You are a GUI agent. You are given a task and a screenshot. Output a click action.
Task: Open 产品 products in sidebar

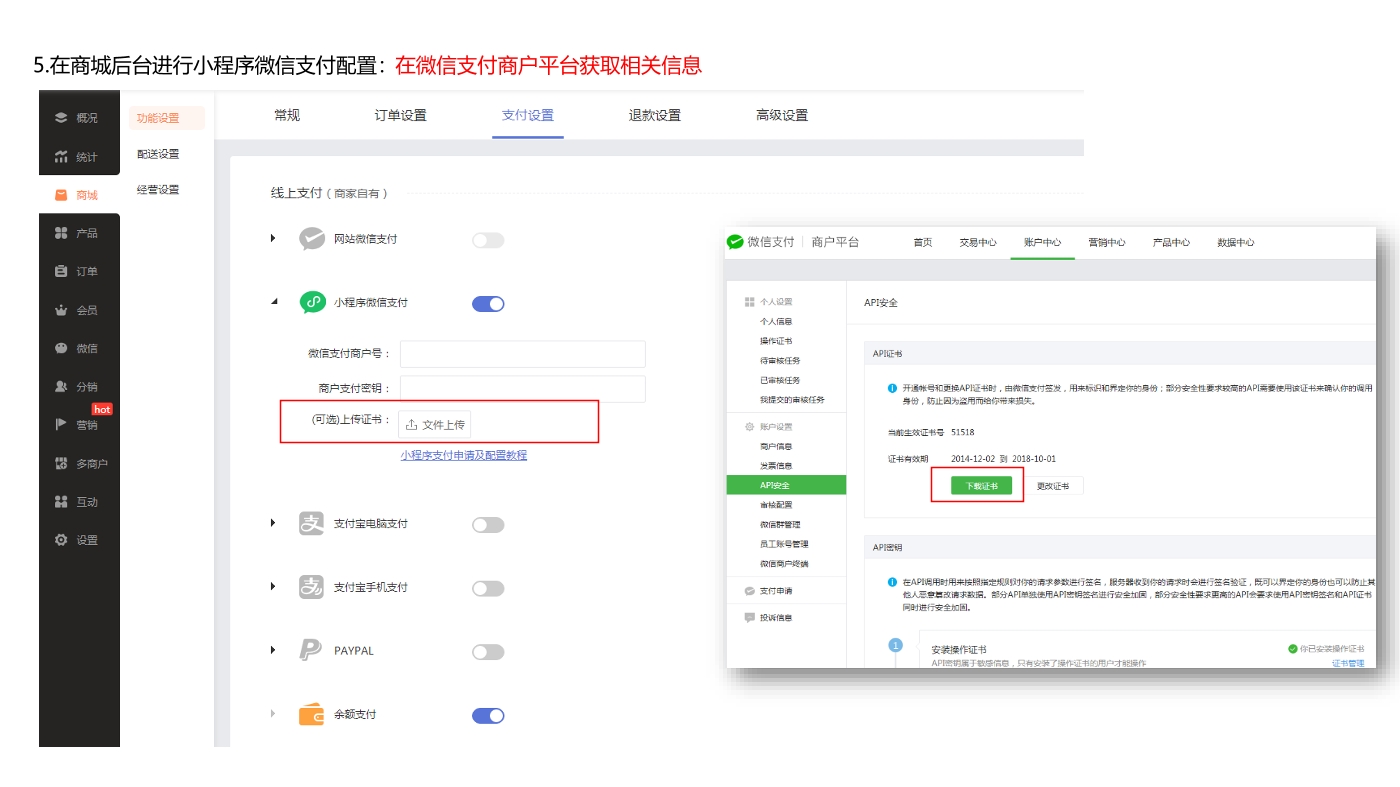(x=79, y=233)
